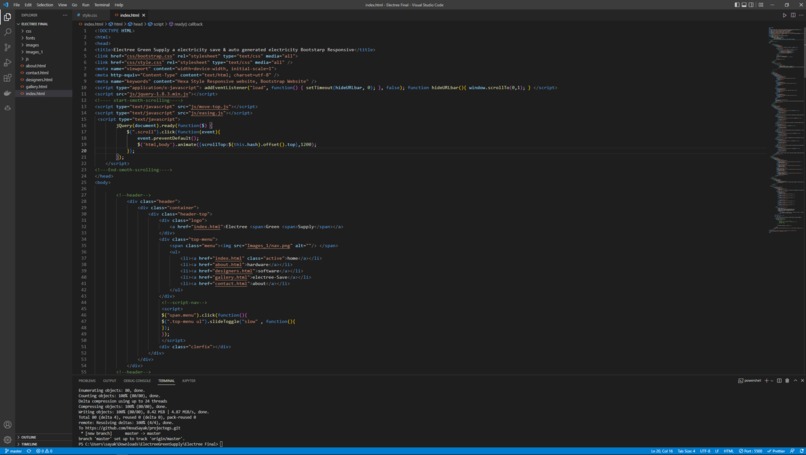Screen dimensions: 806x455
Task: Open about.html from the explorer
Action: (35, 66)
